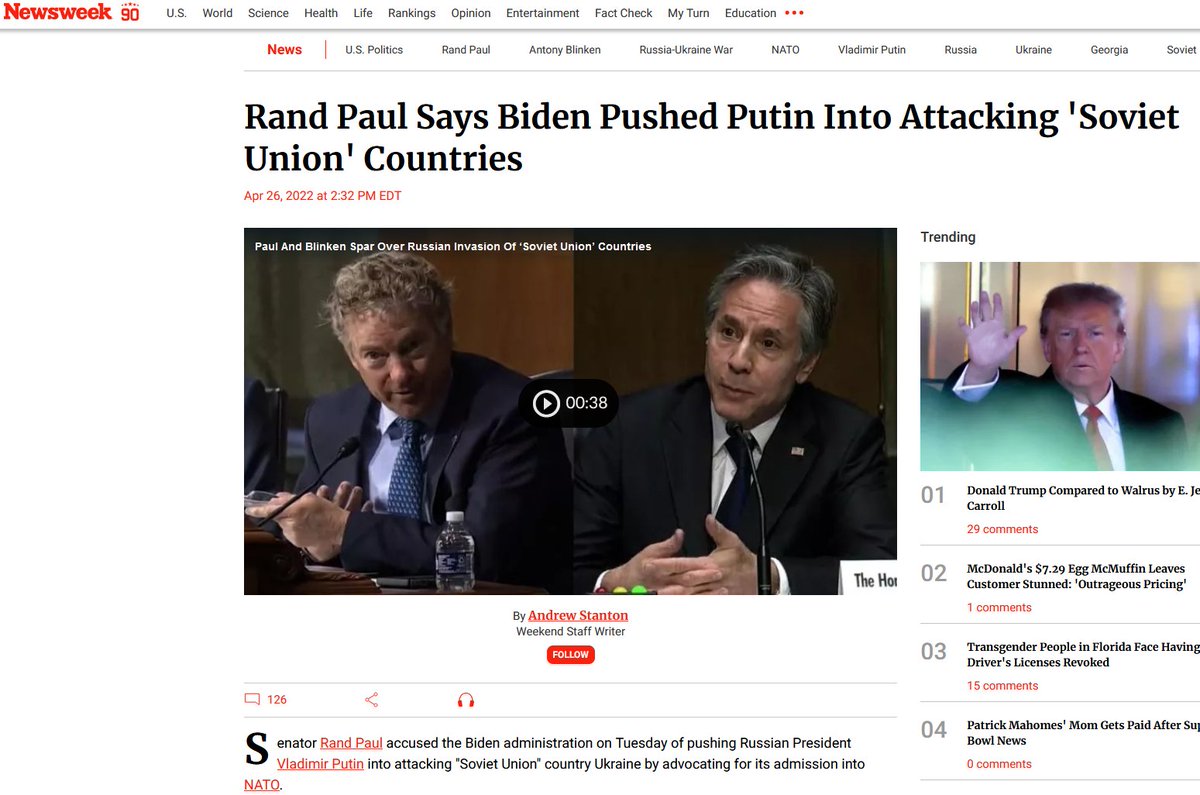The height and width of the screenshot is (795, 1200).
Task: Click the Vladimir Putin article link
Action: 320,764
